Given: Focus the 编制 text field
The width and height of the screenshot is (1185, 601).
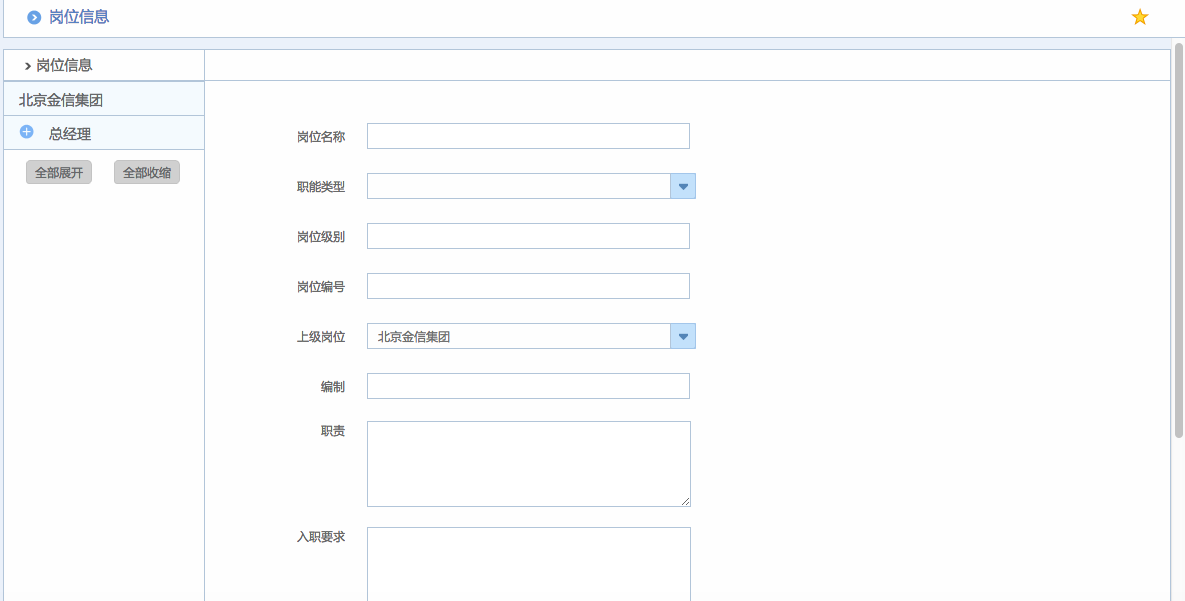Looking at the screenshot, I should 528,386.
